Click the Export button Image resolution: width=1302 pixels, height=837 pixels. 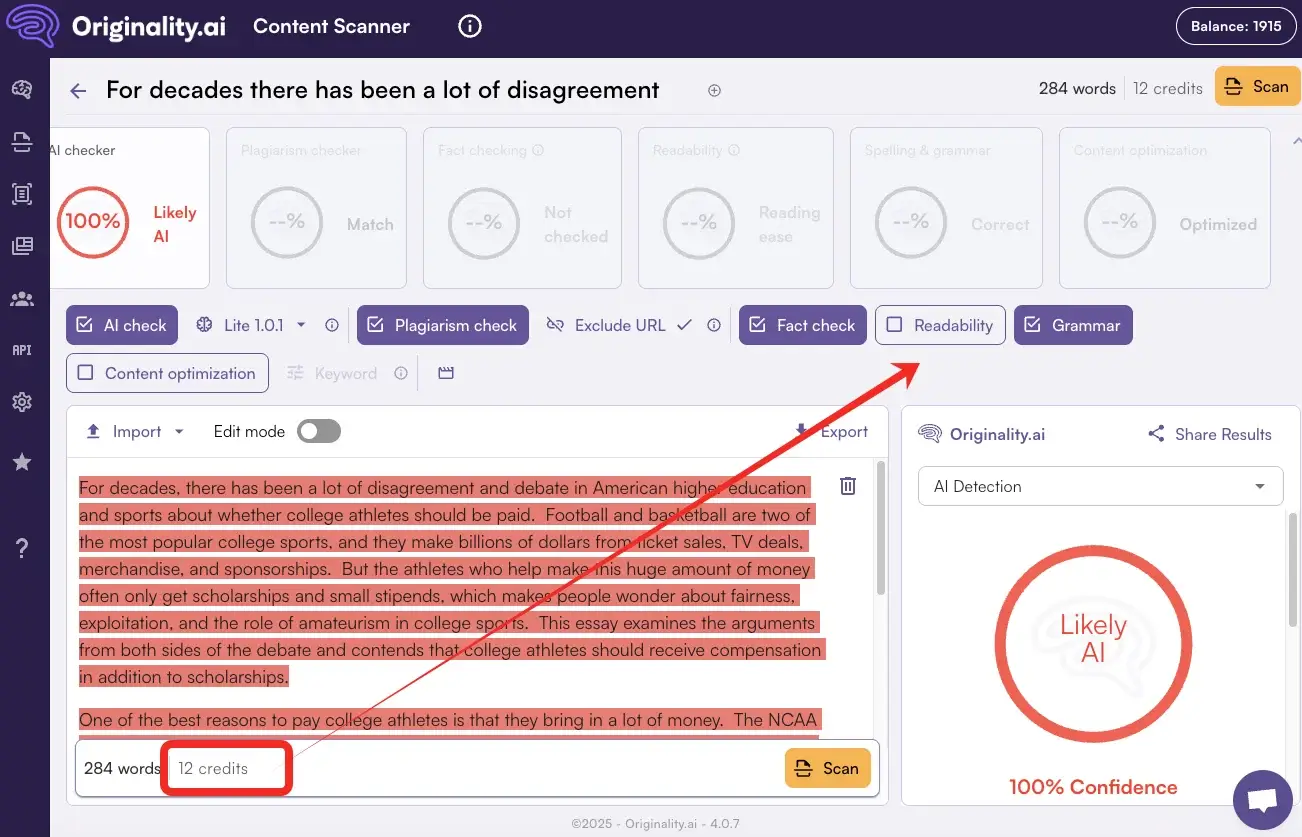click(831, 431)
